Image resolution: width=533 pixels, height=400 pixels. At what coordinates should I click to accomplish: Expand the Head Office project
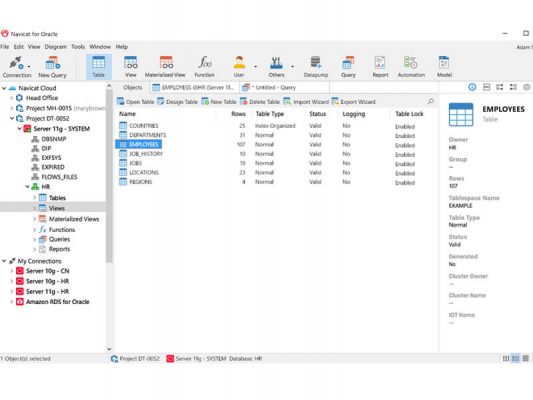(x=12, y=98)
